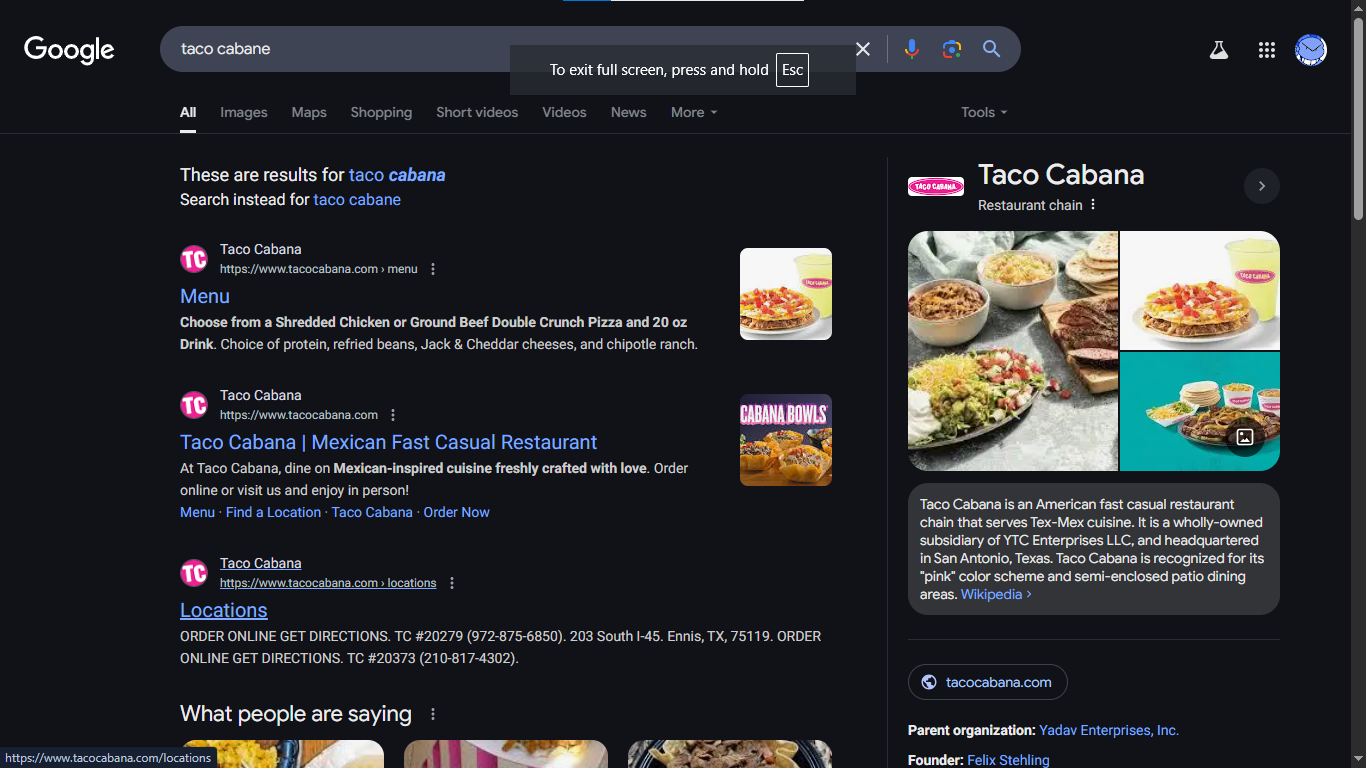Click the Menu sitelink under second result
Screen dimensions: 1366x768
pyautogui.click(x=197, y=512)
